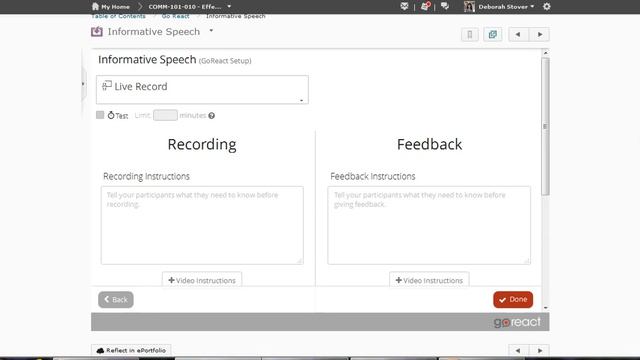640x360 pixels.
Task: Add Video Instructions under Feedback
Action: coord(429,280)
